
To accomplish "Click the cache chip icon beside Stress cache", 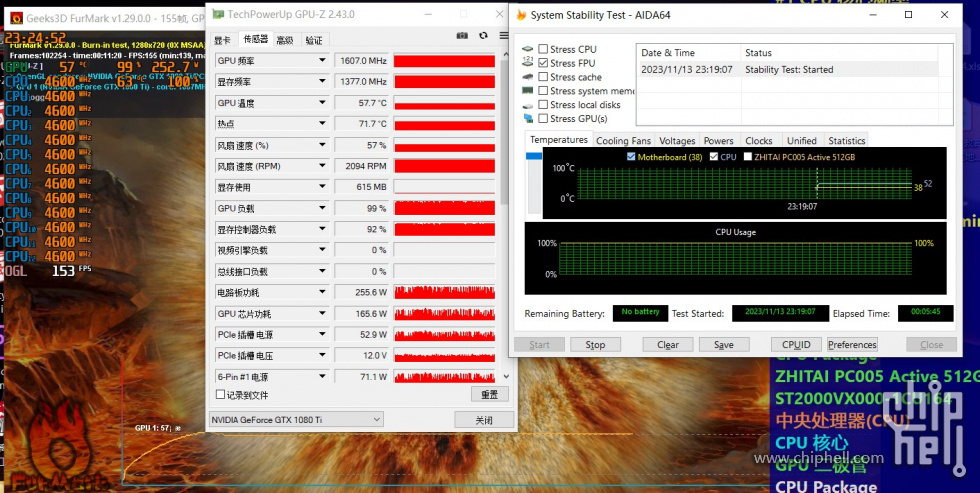I will tap(528, 77).
